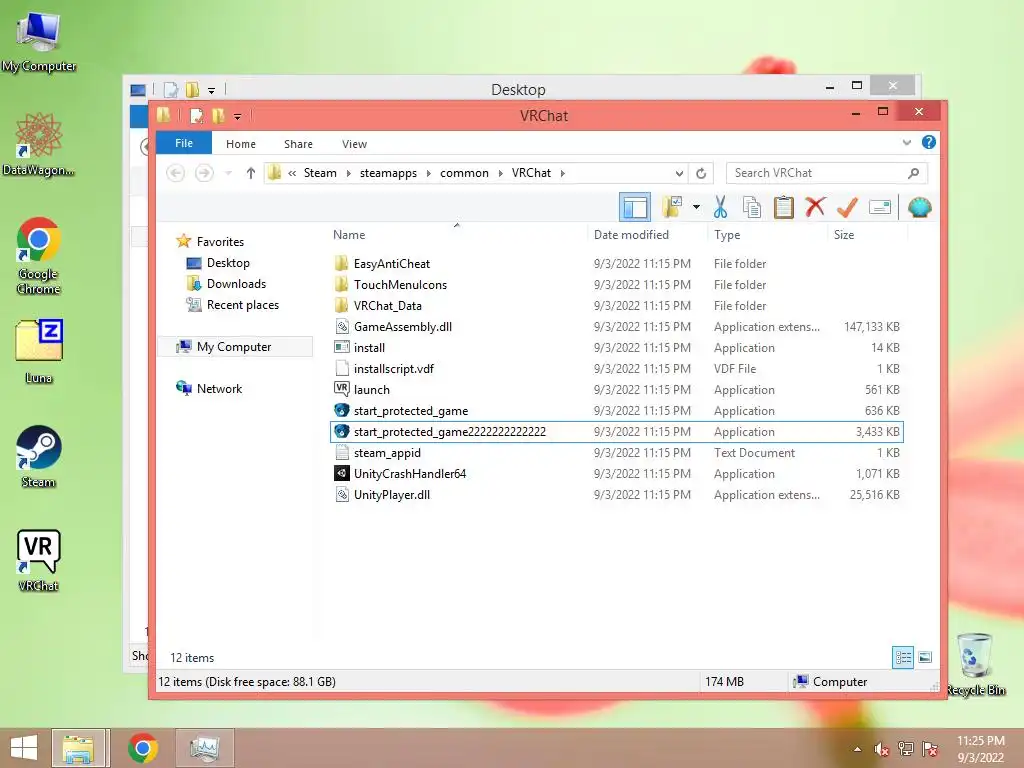The height and width of the screenshot is (768, 1024).
Task: Click the Copy icon in toolbar
Action: tap(752, 207)
